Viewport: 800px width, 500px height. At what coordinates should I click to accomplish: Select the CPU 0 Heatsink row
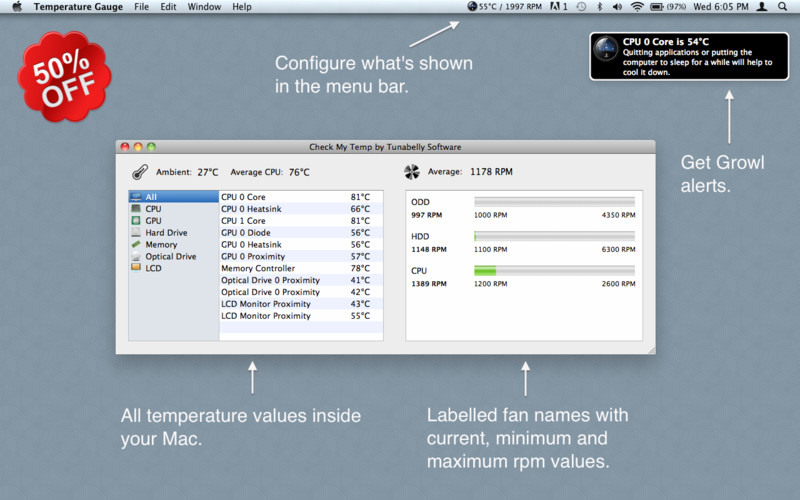[300, 208]
